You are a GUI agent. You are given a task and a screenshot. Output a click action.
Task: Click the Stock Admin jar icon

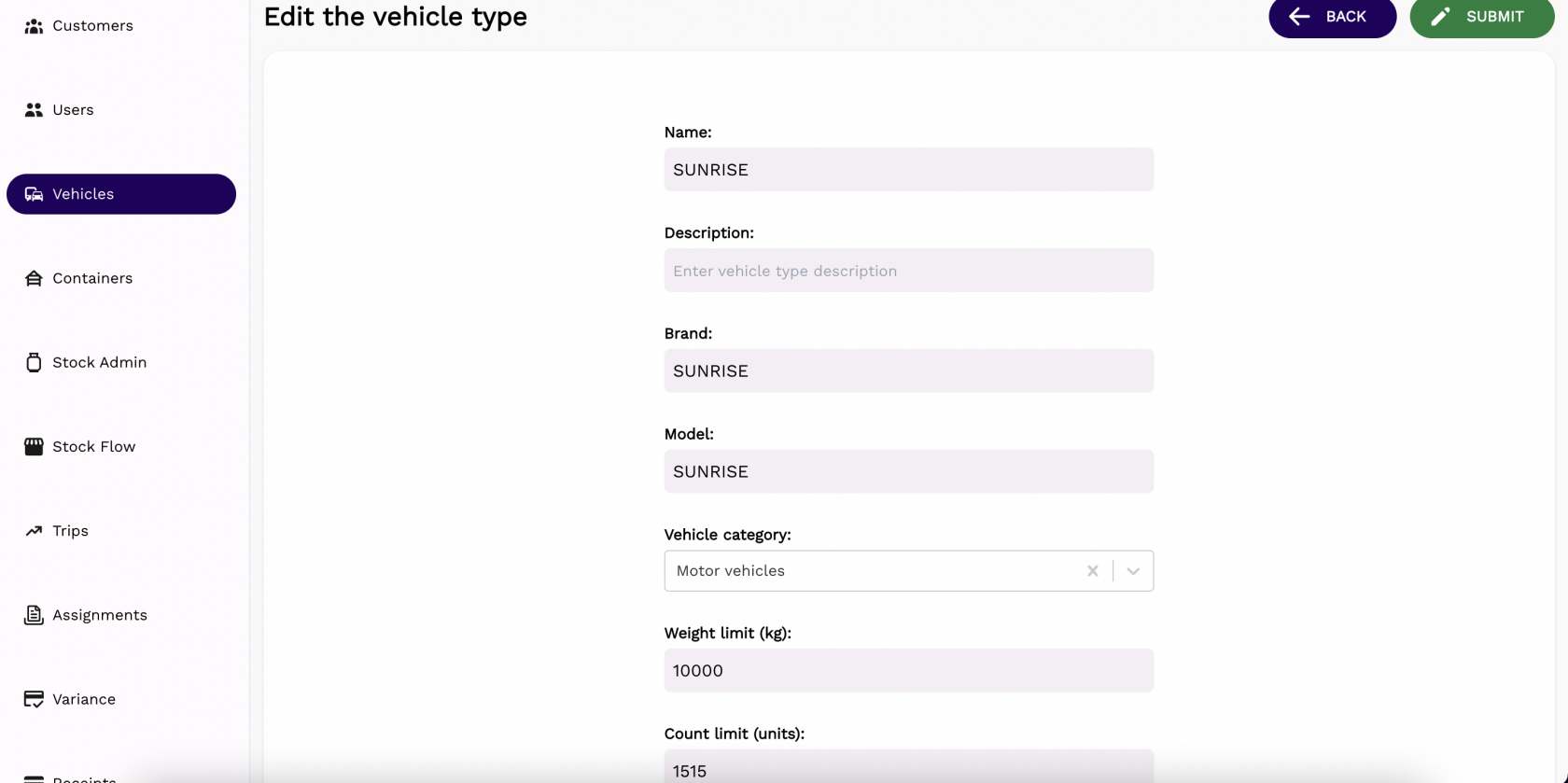click(34, 362)
